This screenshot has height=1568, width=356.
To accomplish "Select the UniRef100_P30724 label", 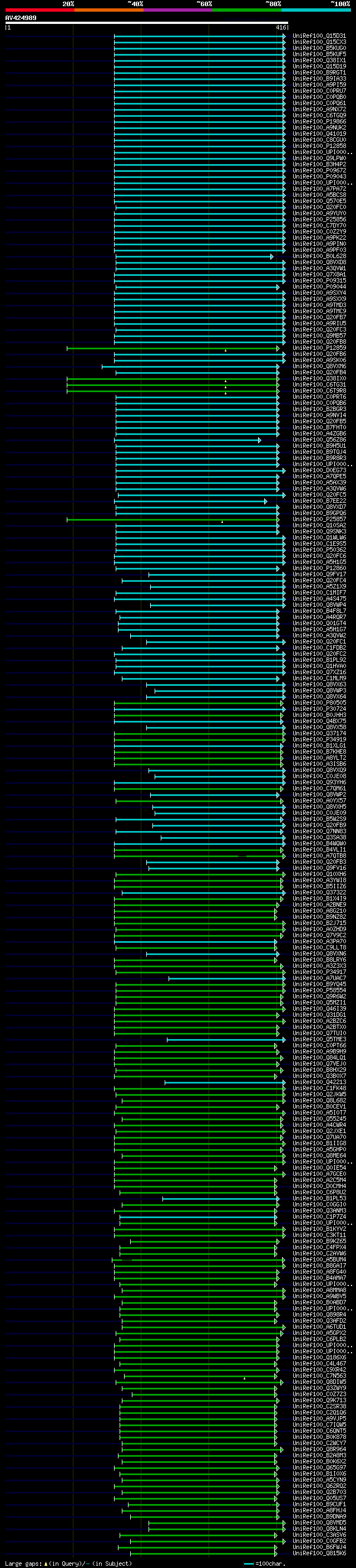I will click(319, 709).
